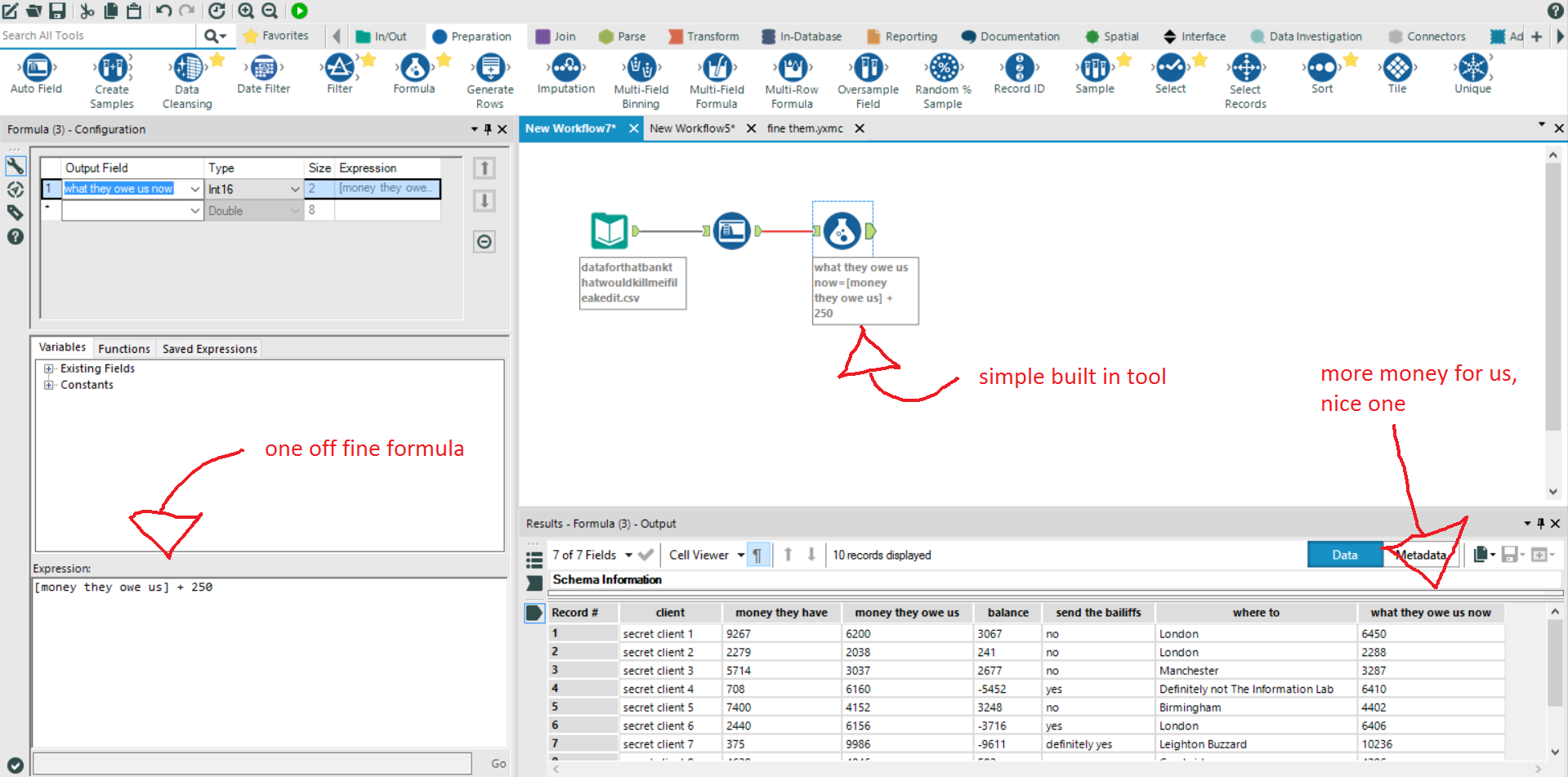Open the Transform tool category
The width and height of the screenshot is (1568, 777).
(704, 37)
